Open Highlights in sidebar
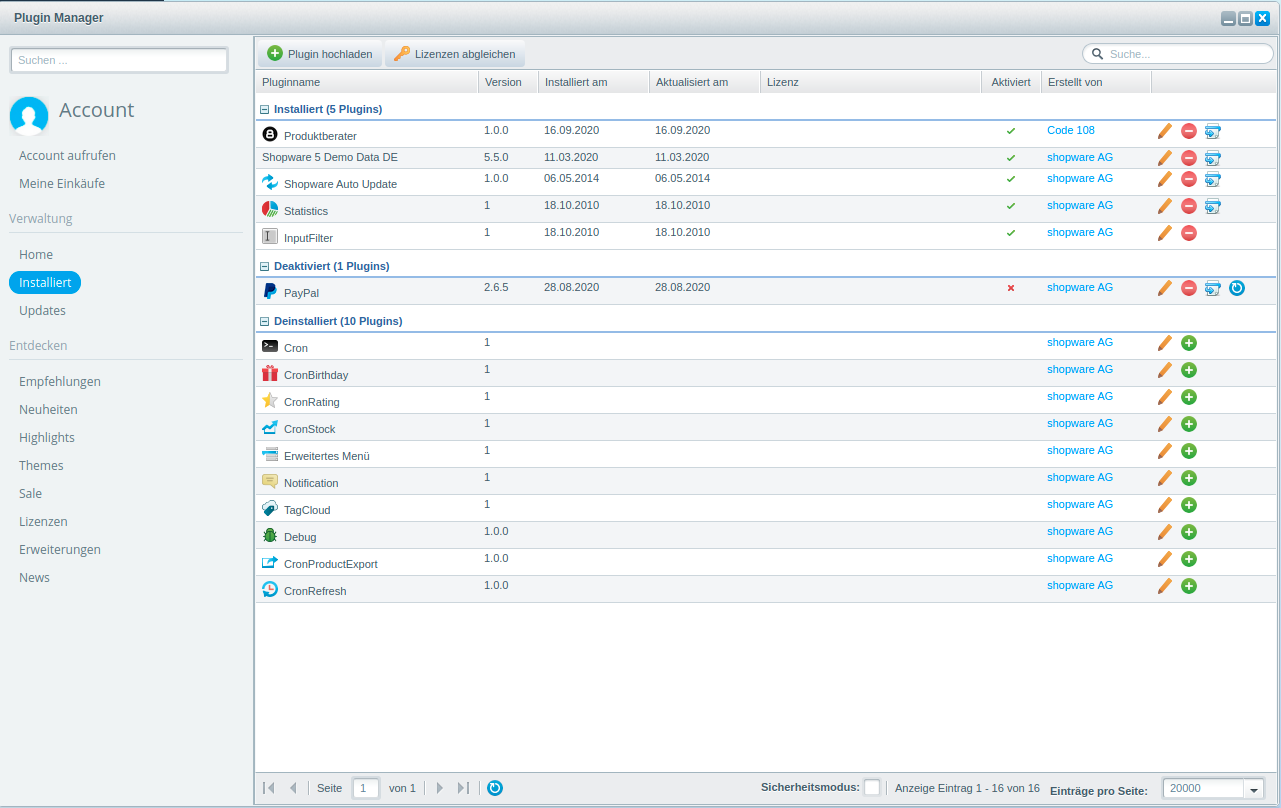Screen dimensions: 1281x808 47,438
